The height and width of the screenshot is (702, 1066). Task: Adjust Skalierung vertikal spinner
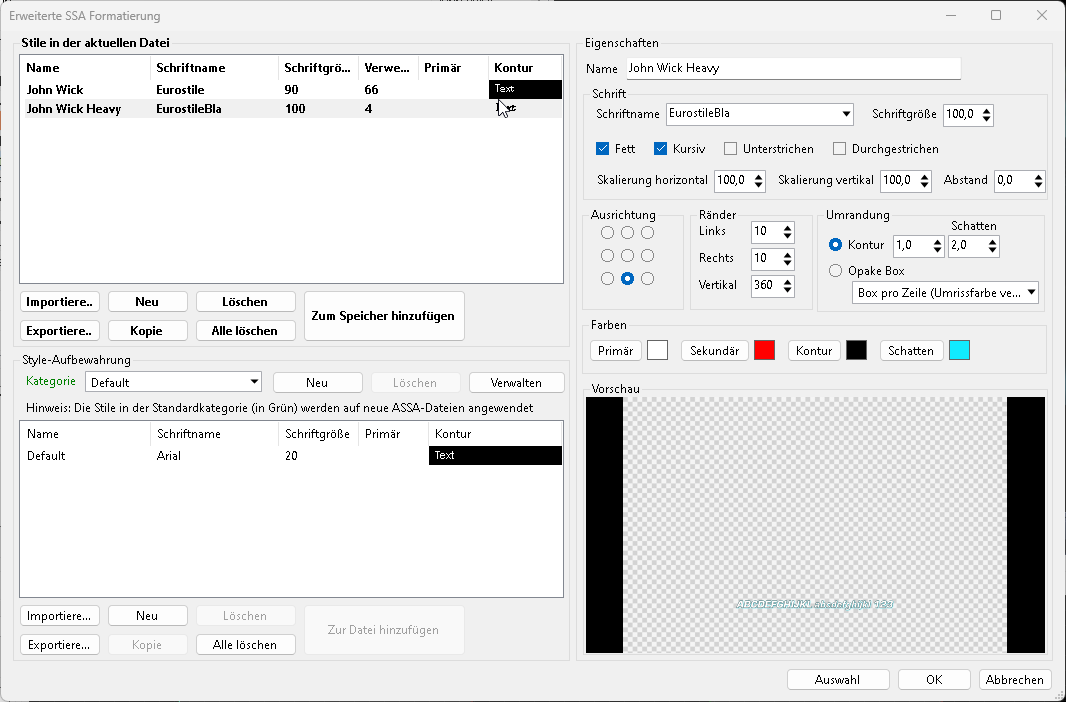[x=925, y=181]
